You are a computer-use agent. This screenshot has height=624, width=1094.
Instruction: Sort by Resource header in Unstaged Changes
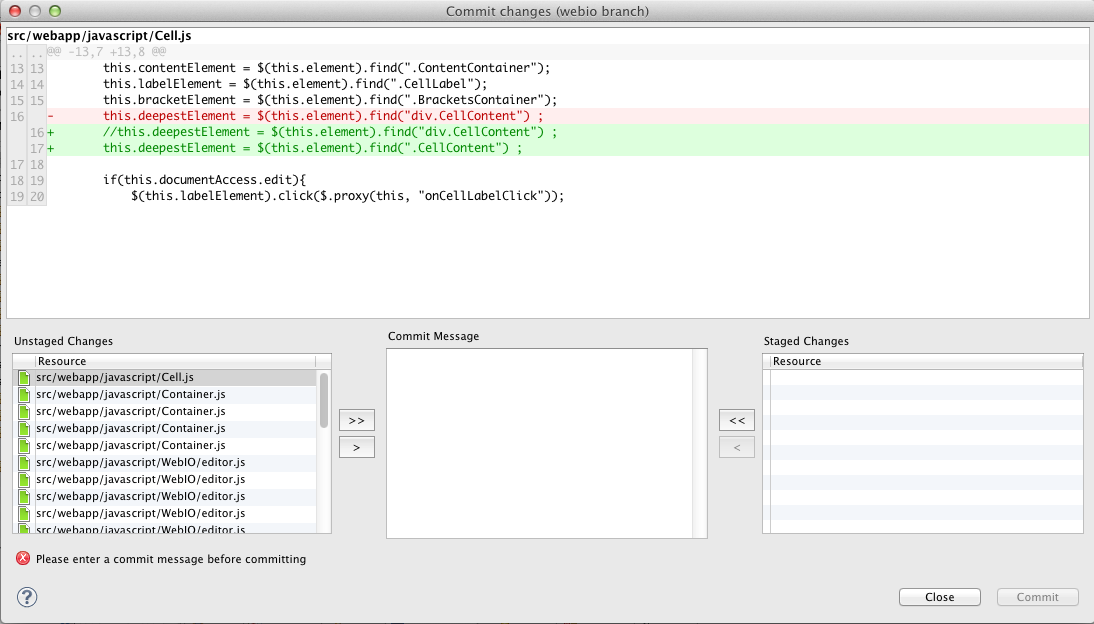(176, 361)
